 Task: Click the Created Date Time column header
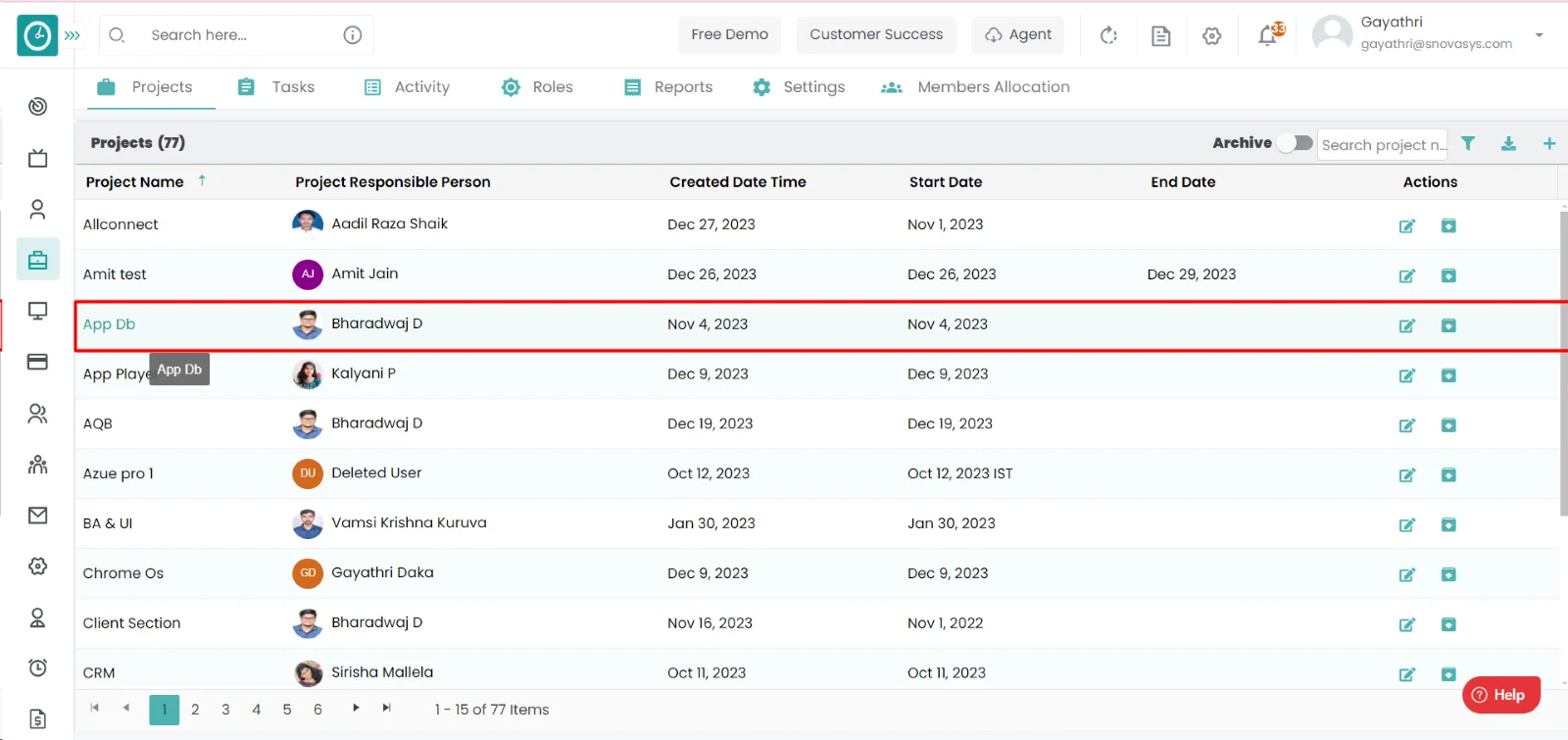tap(738, 182)
